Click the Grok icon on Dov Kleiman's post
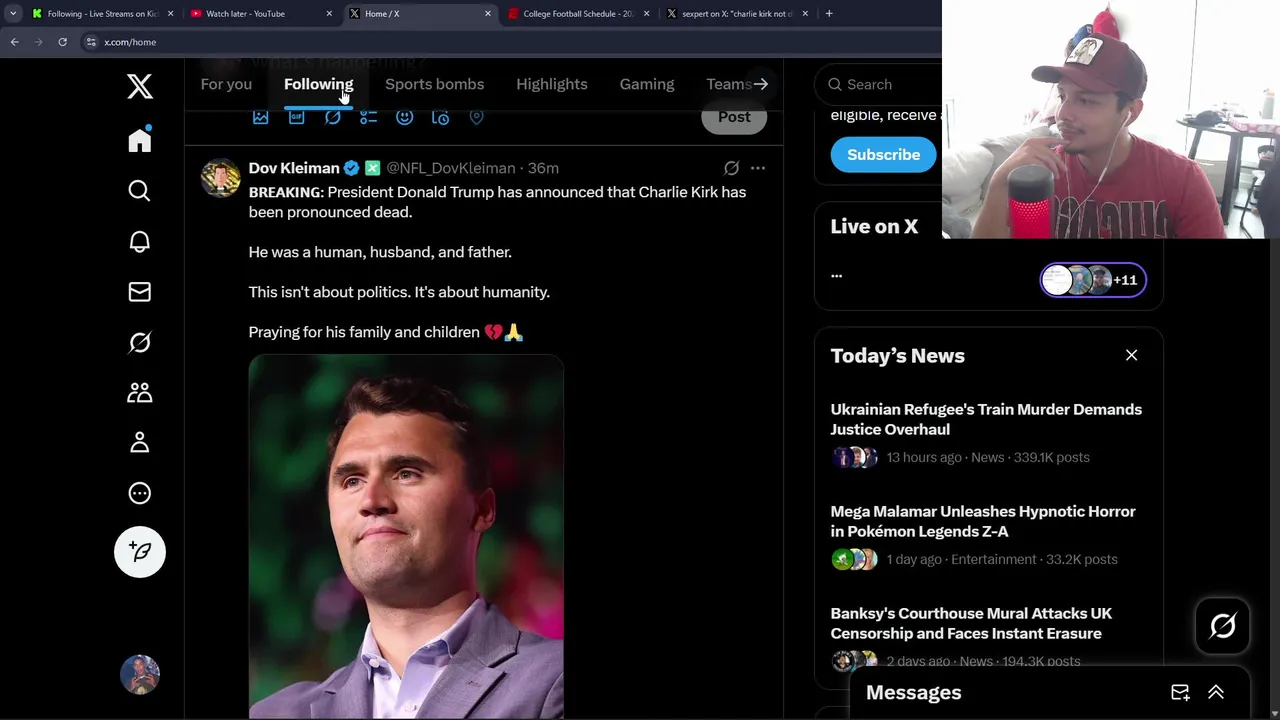The width and height of the screenshot is (1280, 720). pyautogui.click(x=731, y=168)
